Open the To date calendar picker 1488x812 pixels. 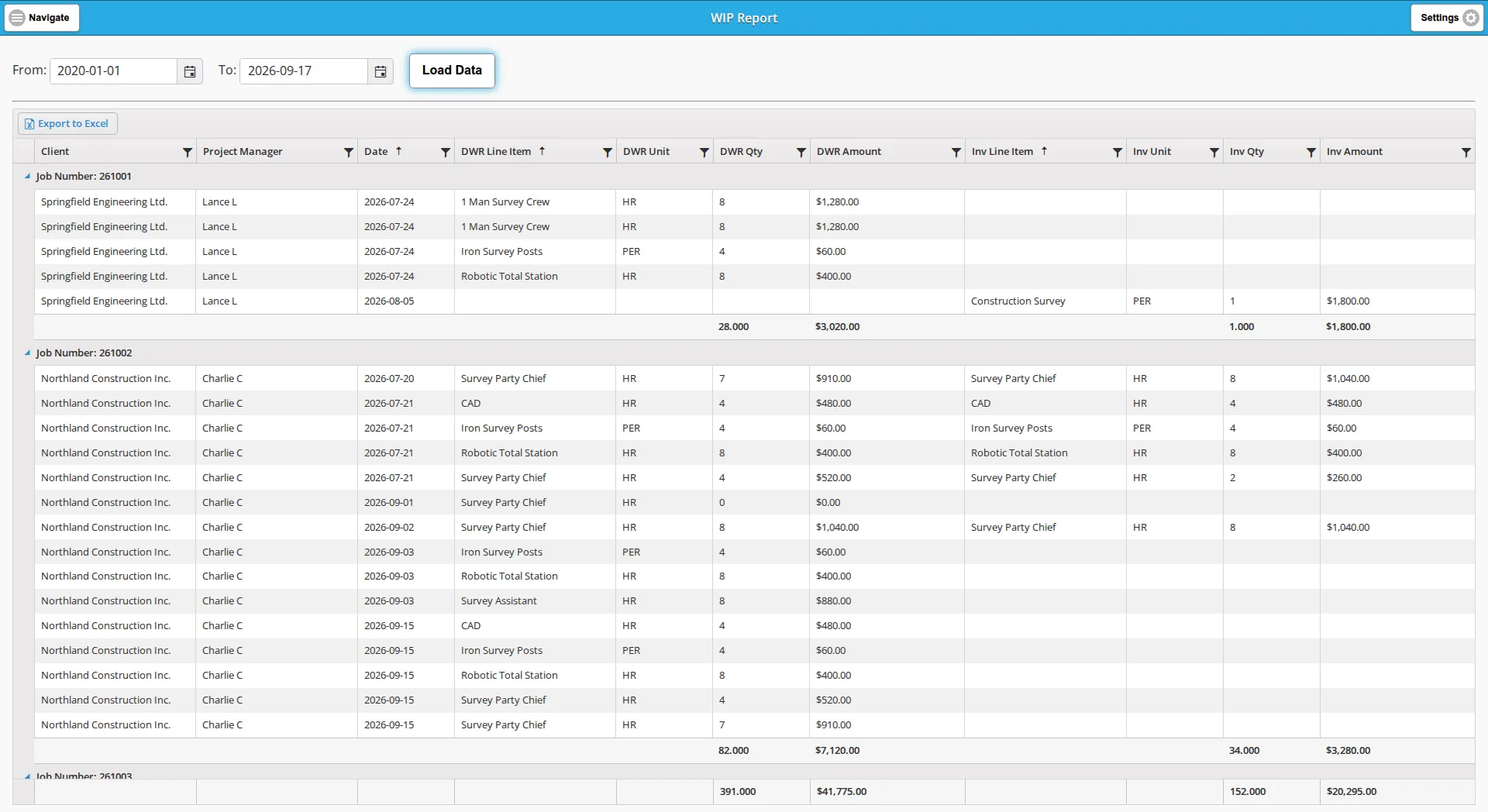click(381, 71)
